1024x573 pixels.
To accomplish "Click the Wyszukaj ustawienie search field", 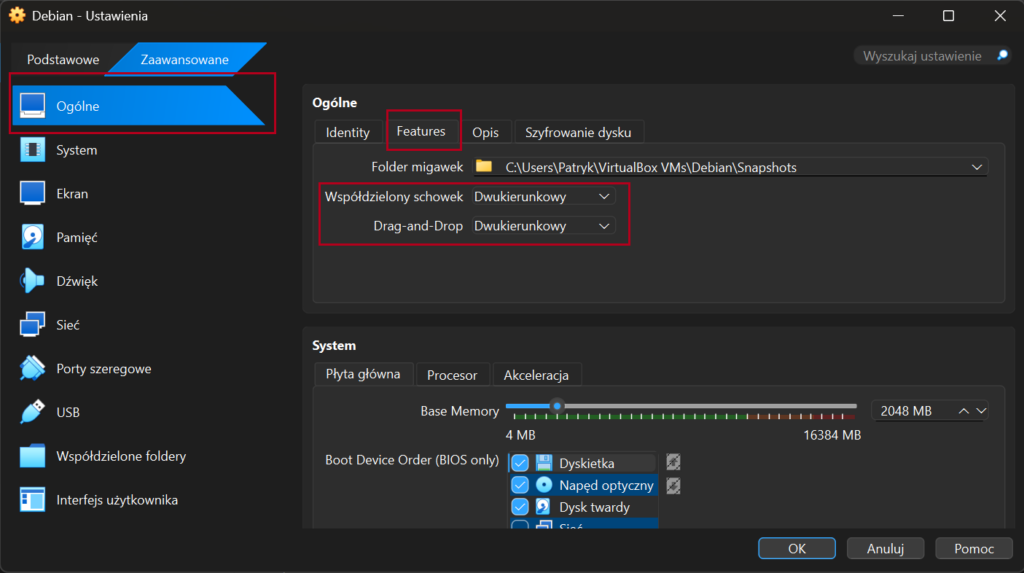I will (922, 56).
